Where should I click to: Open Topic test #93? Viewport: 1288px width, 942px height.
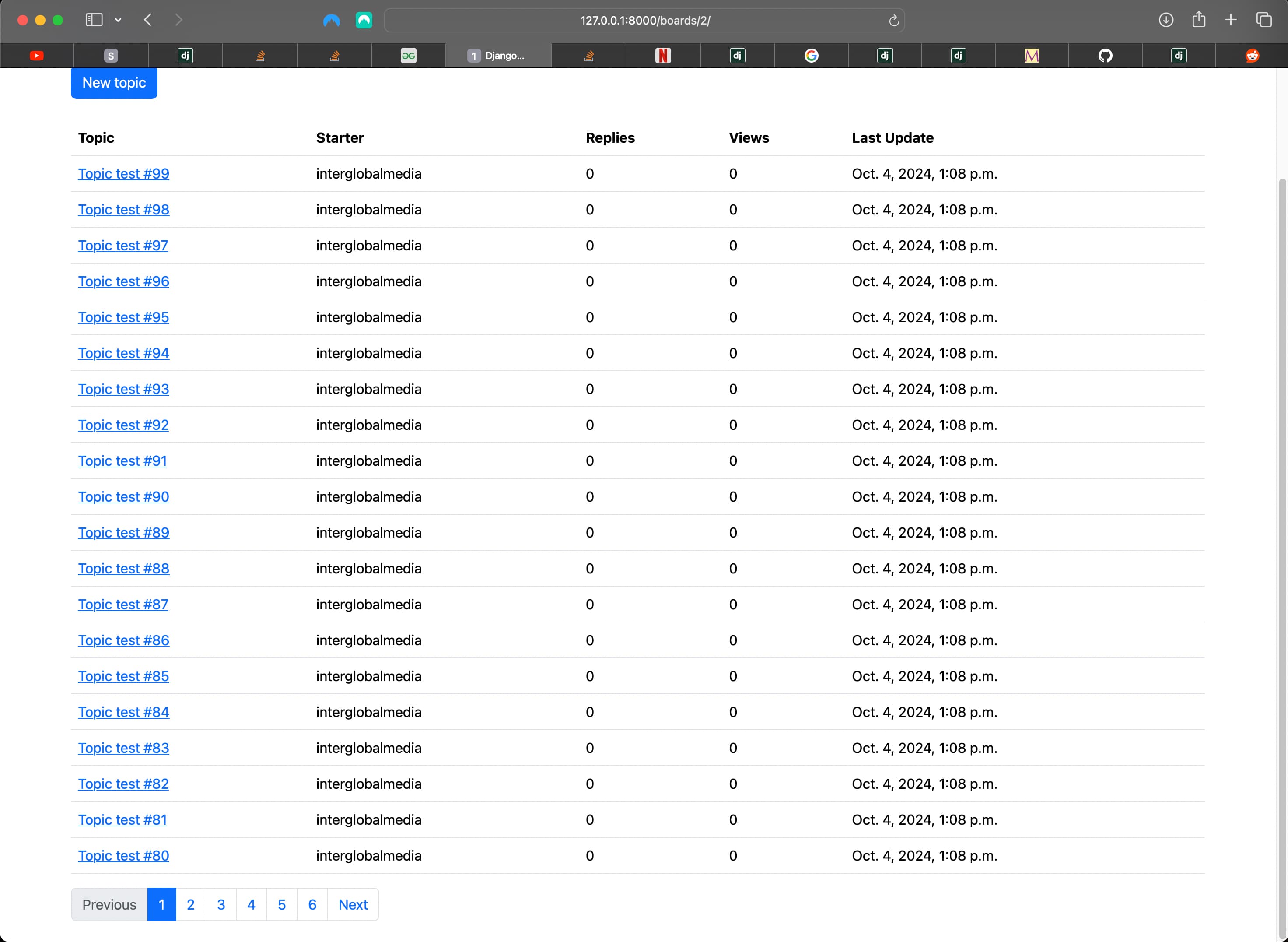124,390
